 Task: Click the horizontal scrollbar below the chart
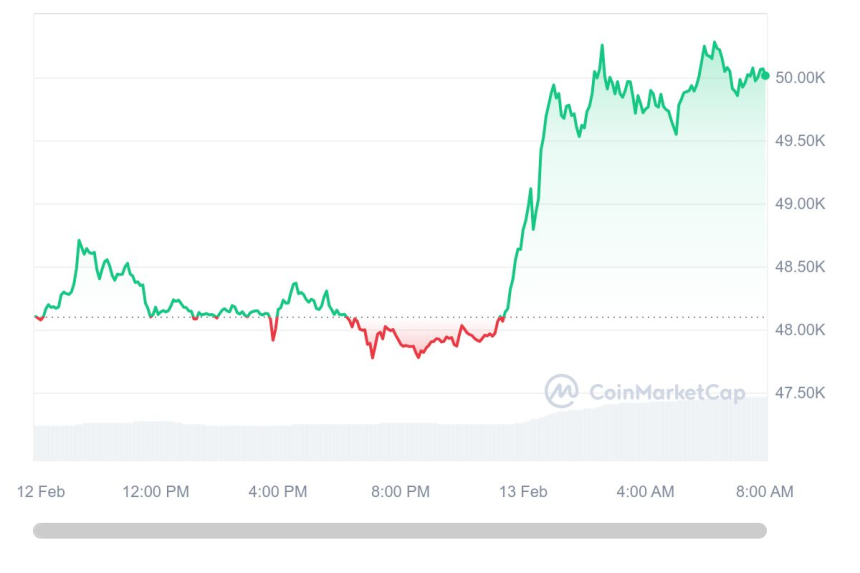pos(400,531)
